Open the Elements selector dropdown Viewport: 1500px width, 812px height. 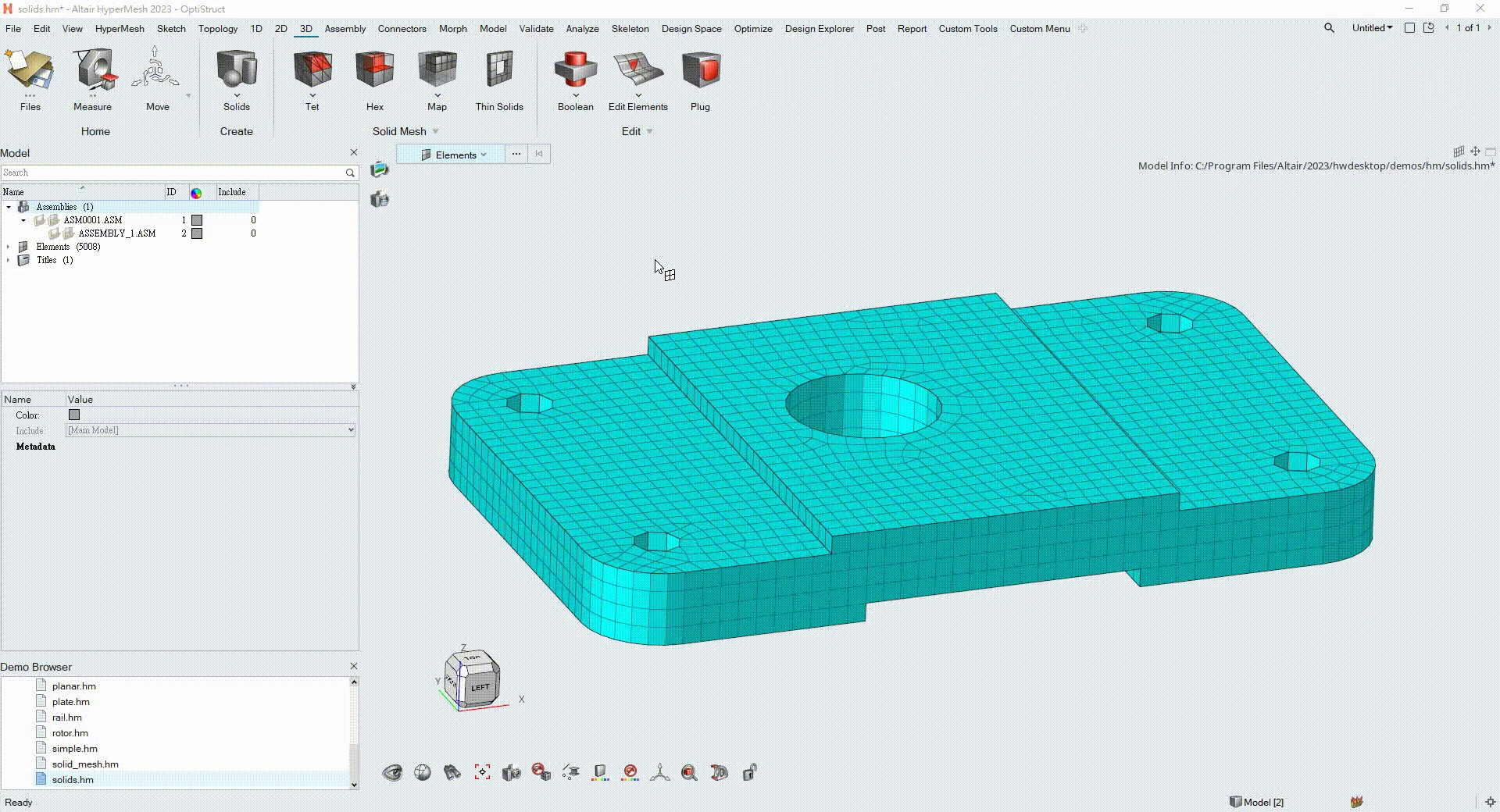point(484,155)
